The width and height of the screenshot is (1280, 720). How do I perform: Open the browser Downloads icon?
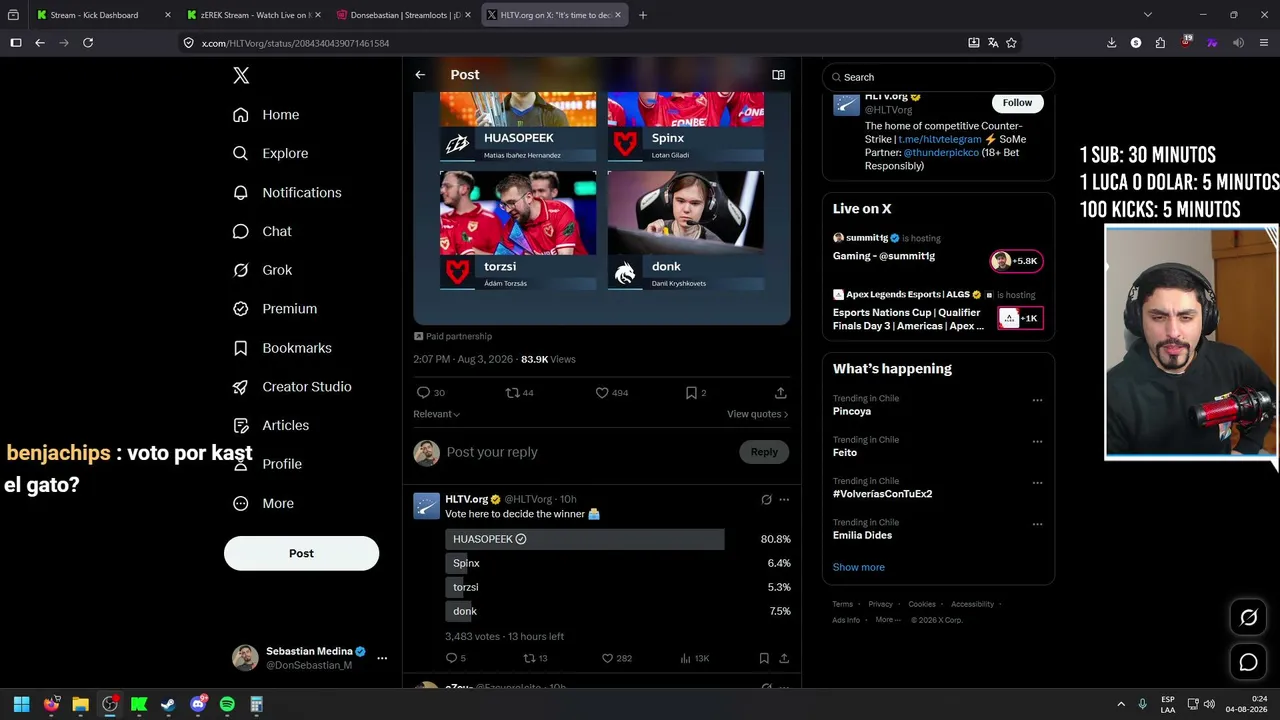pos(1111,43)
